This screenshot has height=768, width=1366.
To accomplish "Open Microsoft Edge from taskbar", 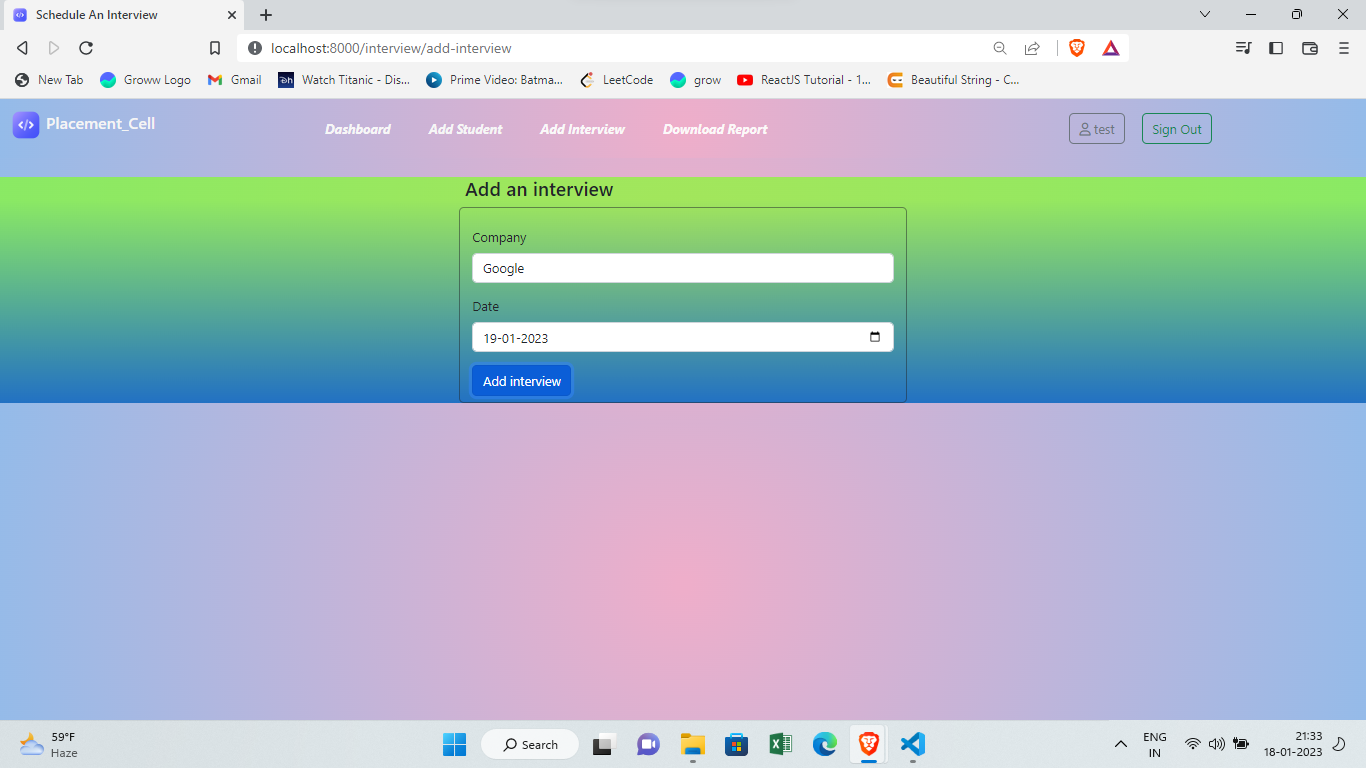I will 825,744.
